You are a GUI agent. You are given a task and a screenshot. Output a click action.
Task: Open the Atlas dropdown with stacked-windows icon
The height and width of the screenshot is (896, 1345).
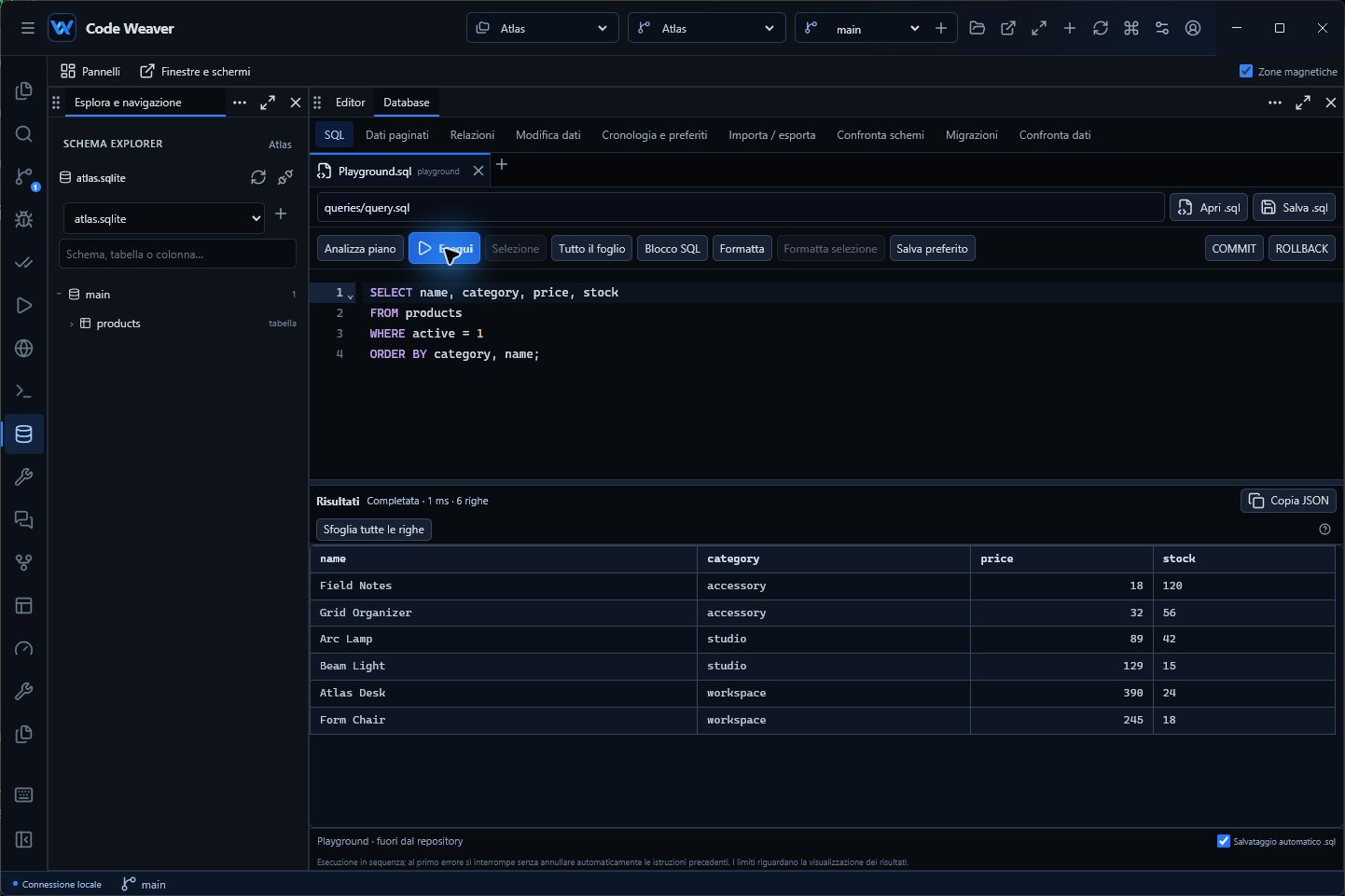[543, 28]
